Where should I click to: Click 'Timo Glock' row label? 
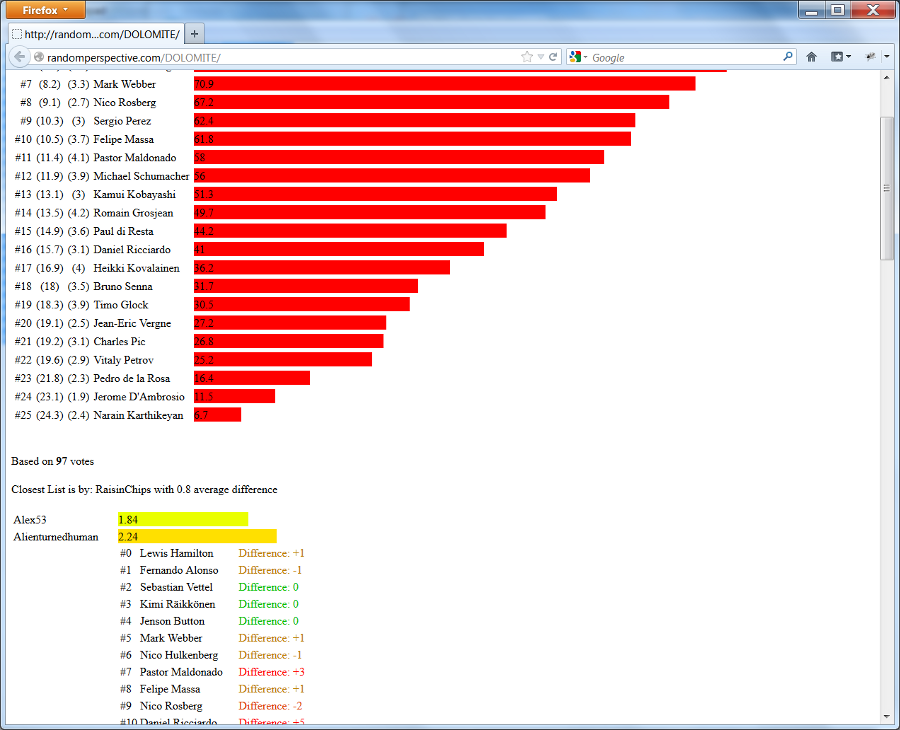click(x=121, y=305)
